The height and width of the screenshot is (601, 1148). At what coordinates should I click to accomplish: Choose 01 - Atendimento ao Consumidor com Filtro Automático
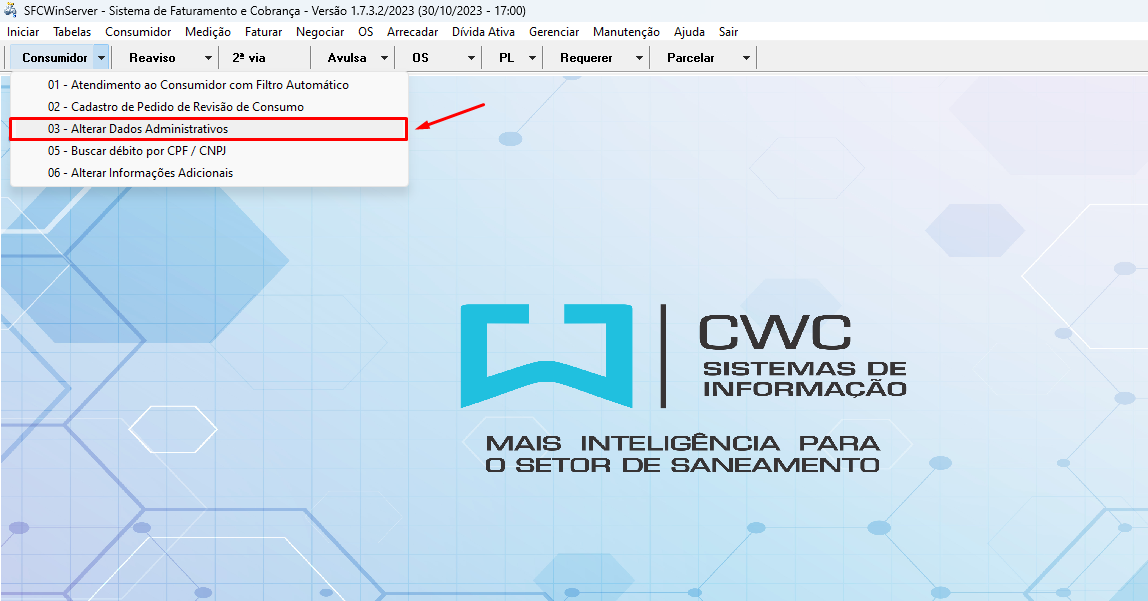coord(198,85)
